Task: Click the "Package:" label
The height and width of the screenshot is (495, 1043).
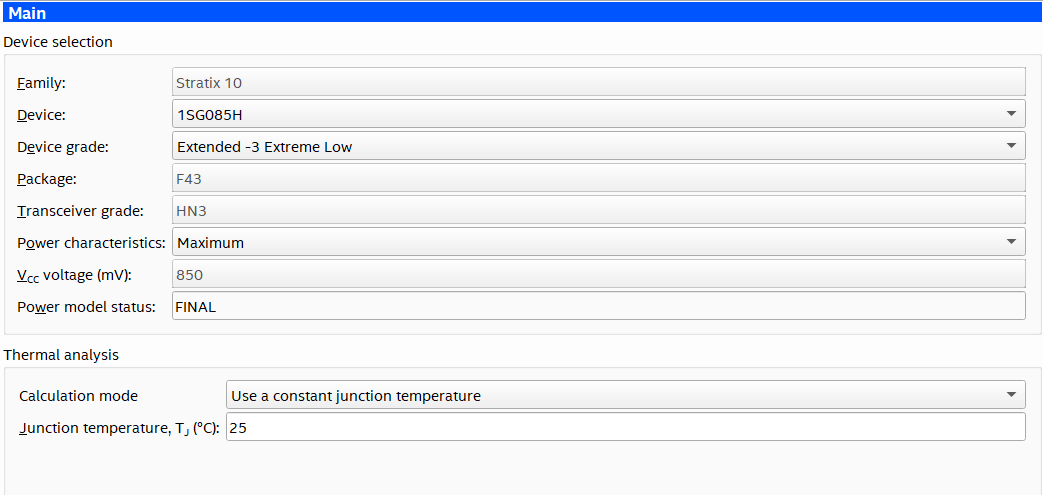Action: click(47, 179)
